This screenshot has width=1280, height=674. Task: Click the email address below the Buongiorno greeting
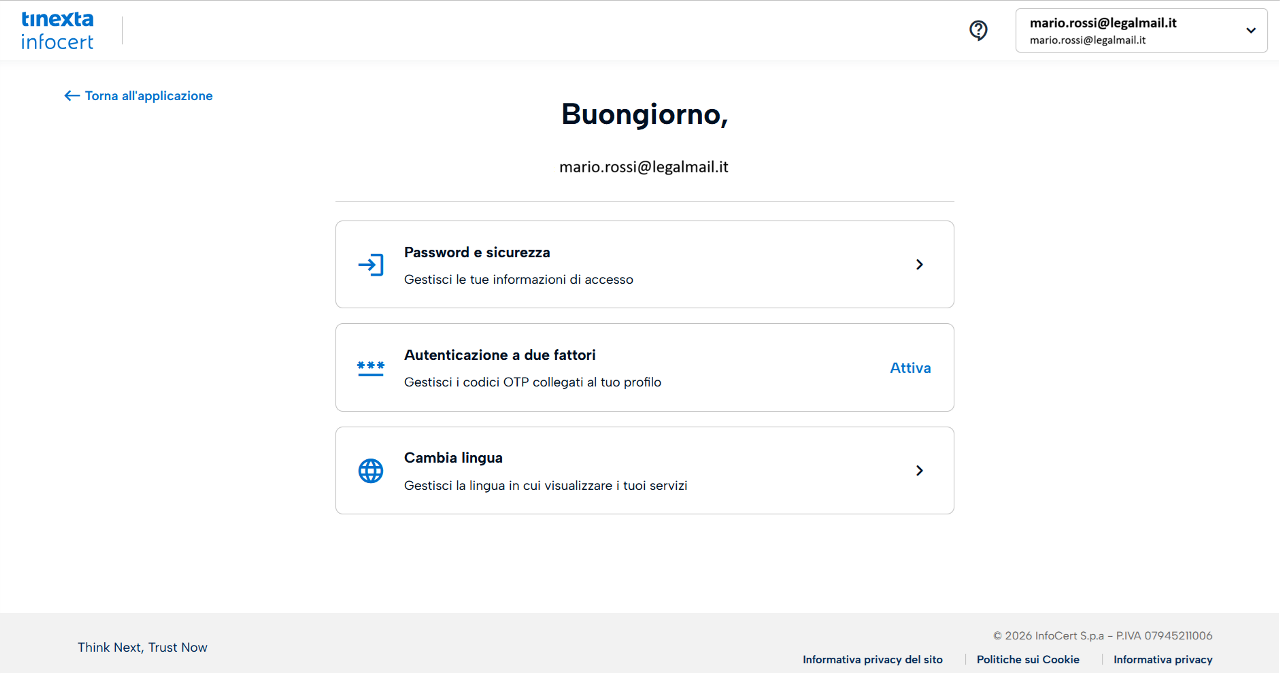pyautogui.click(x=643, y=167)
